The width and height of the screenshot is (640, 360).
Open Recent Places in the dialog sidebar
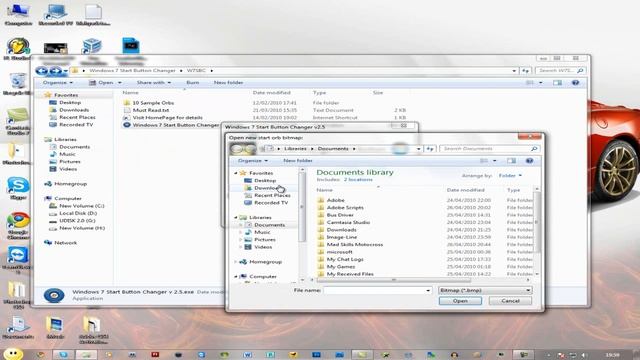point(272,195)
